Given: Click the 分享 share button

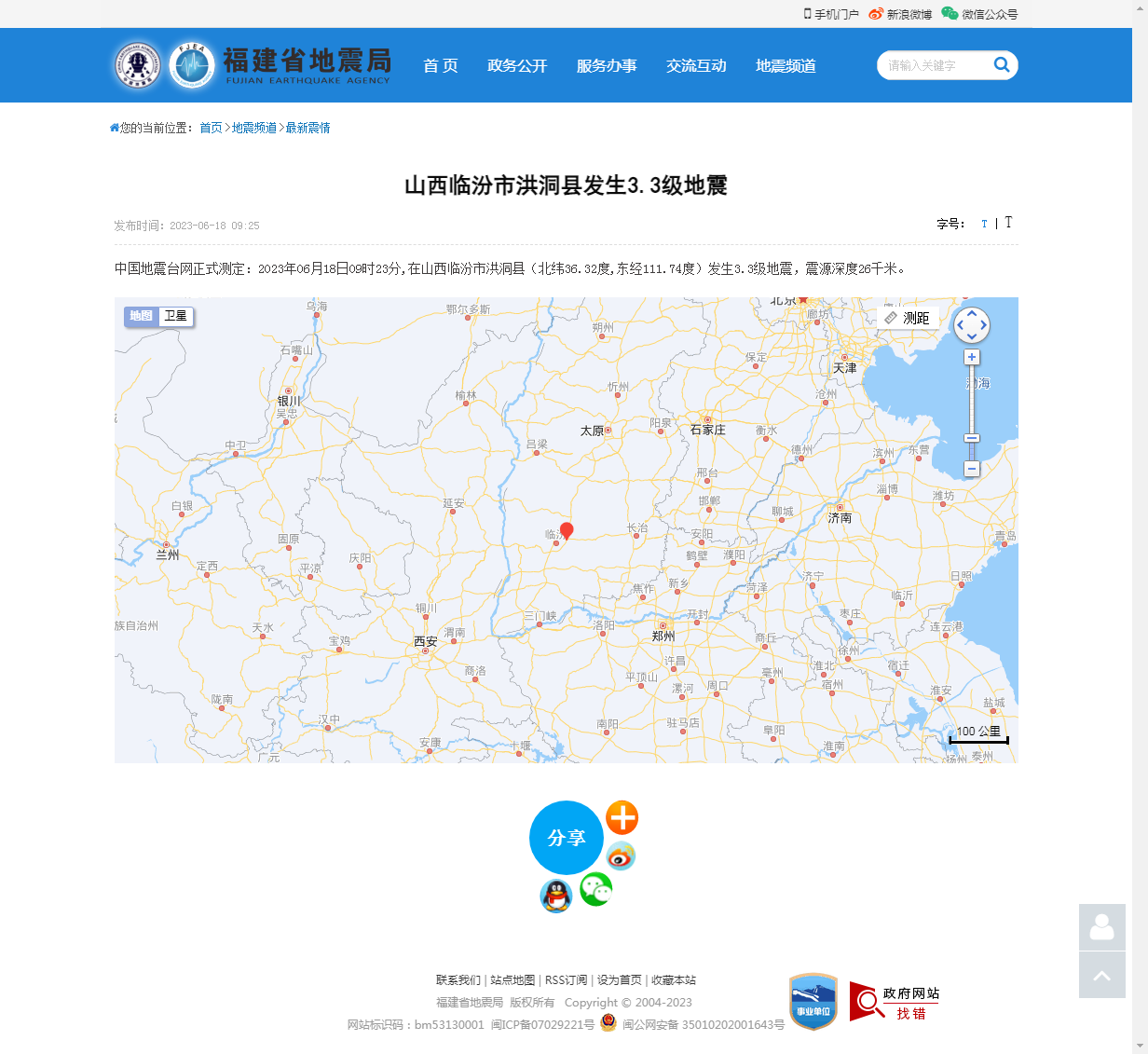Looking at the screenshot, I should (x=566, y=838).
